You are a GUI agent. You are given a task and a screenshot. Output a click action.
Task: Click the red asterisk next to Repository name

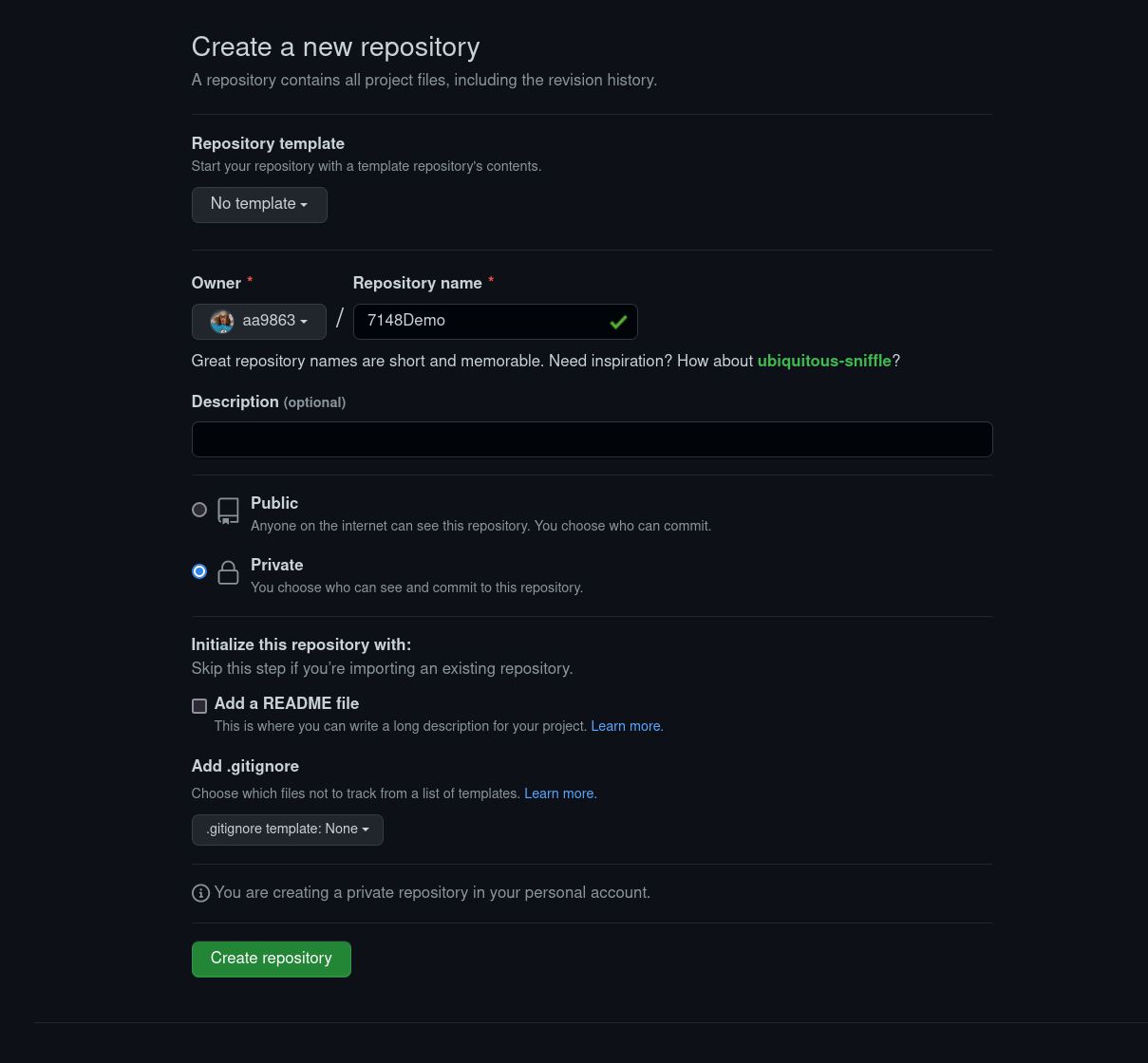click(x=491, y=281)
